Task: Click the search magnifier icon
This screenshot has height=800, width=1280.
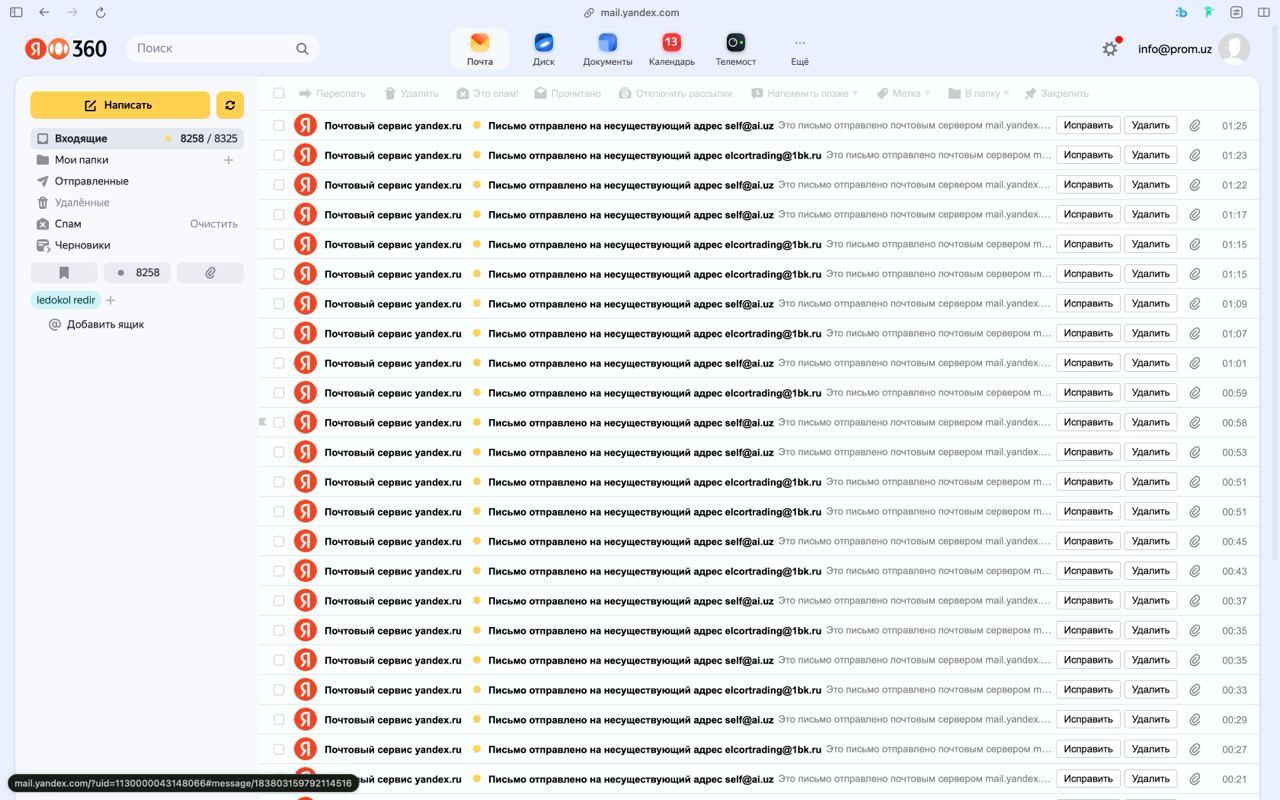Action: (302, 48)
